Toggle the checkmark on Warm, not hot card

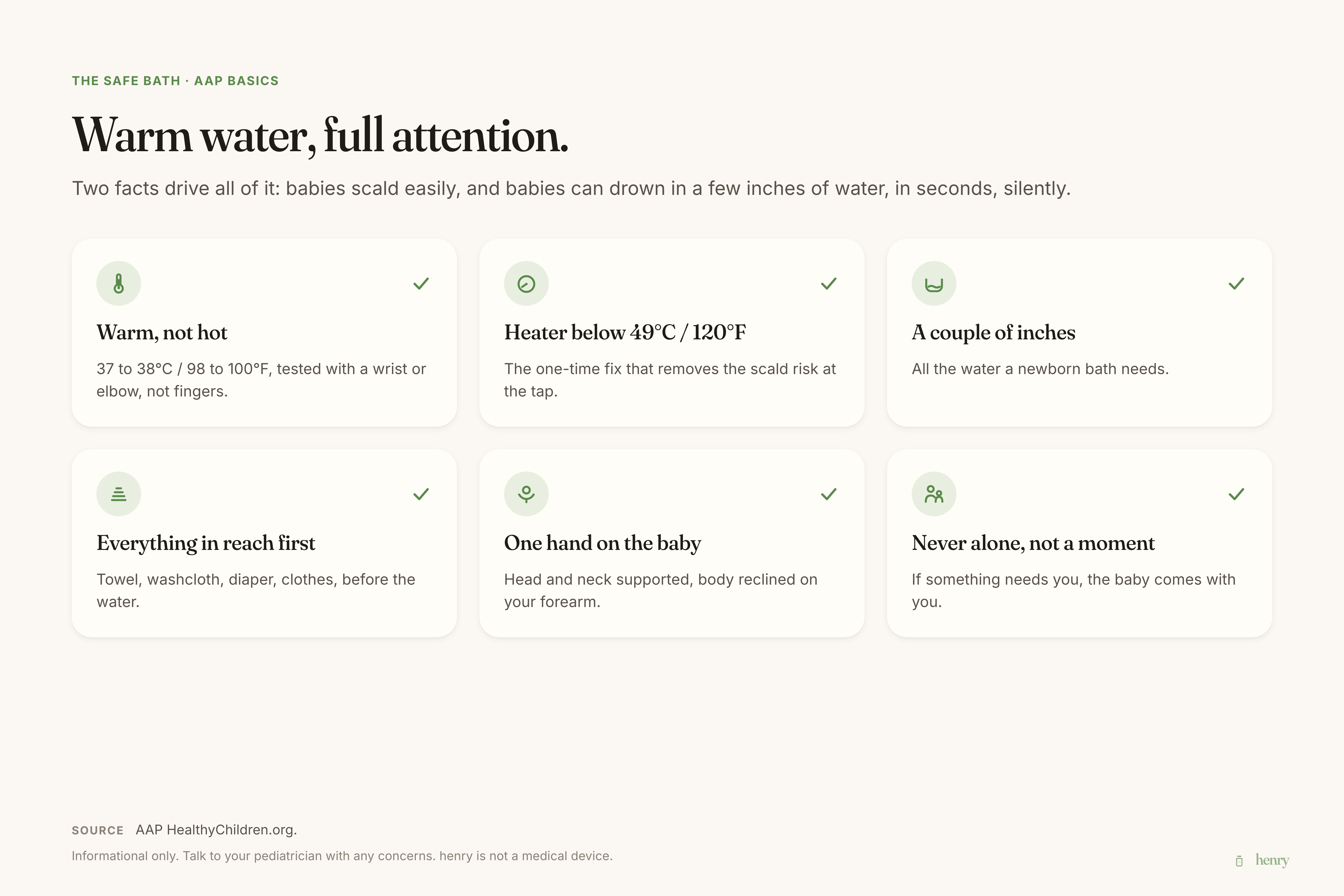click(x=421, y=283)
